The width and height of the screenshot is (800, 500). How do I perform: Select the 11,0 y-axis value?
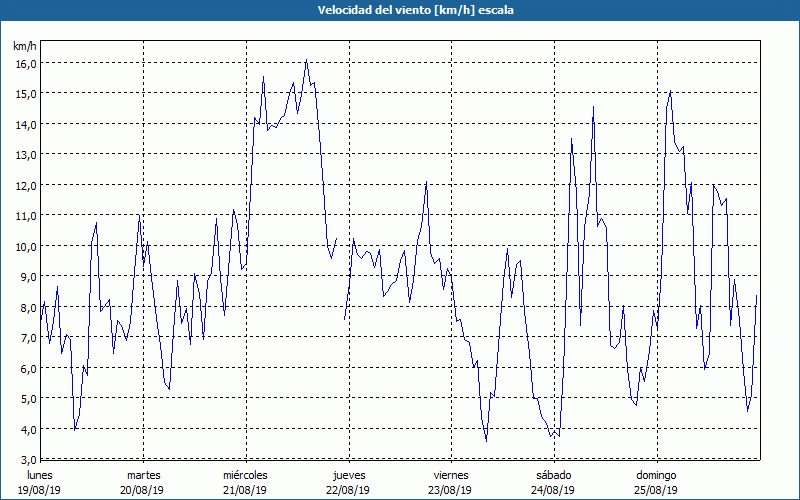coord(26,216)
